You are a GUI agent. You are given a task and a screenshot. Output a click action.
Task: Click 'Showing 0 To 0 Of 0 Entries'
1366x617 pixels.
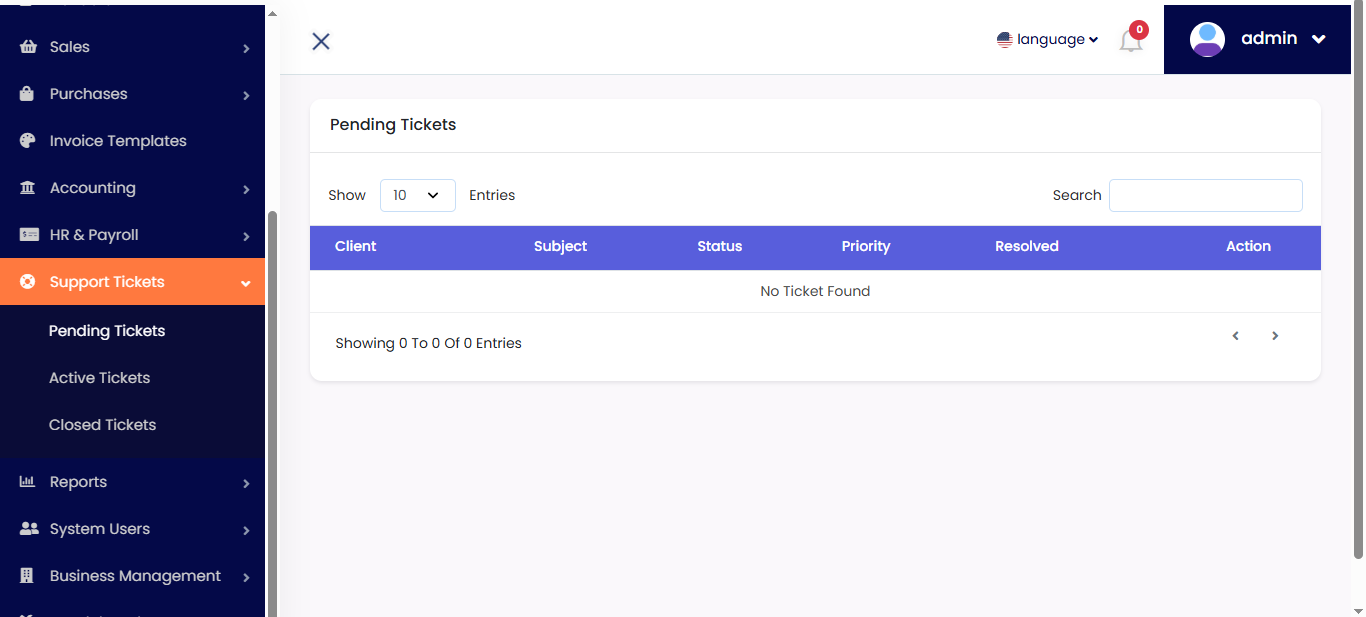[x=428, y=343]
